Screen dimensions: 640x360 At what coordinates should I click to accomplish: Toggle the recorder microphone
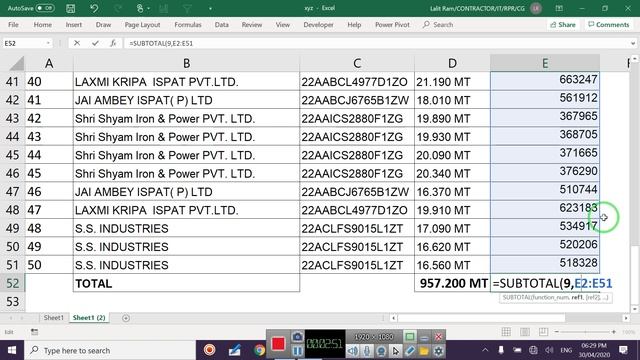pyautogui.click(x=367, y=351)
